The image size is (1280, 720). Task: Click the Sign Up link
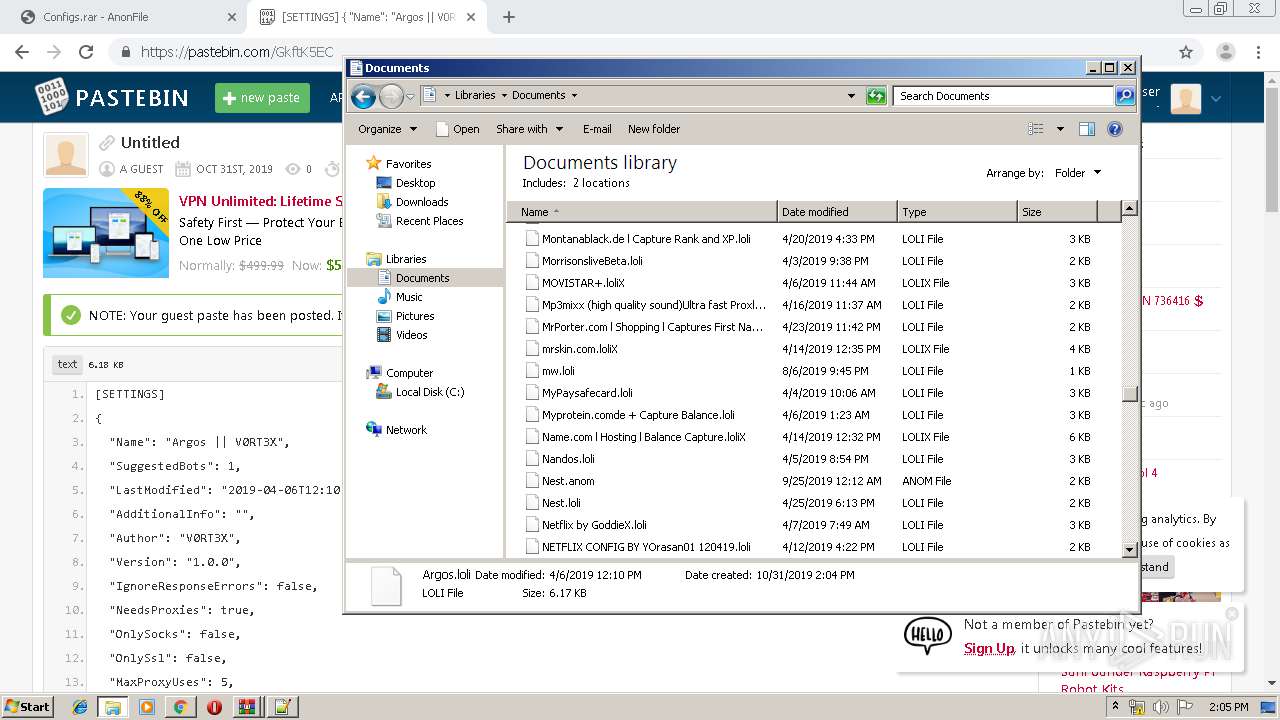pos(989,648)
